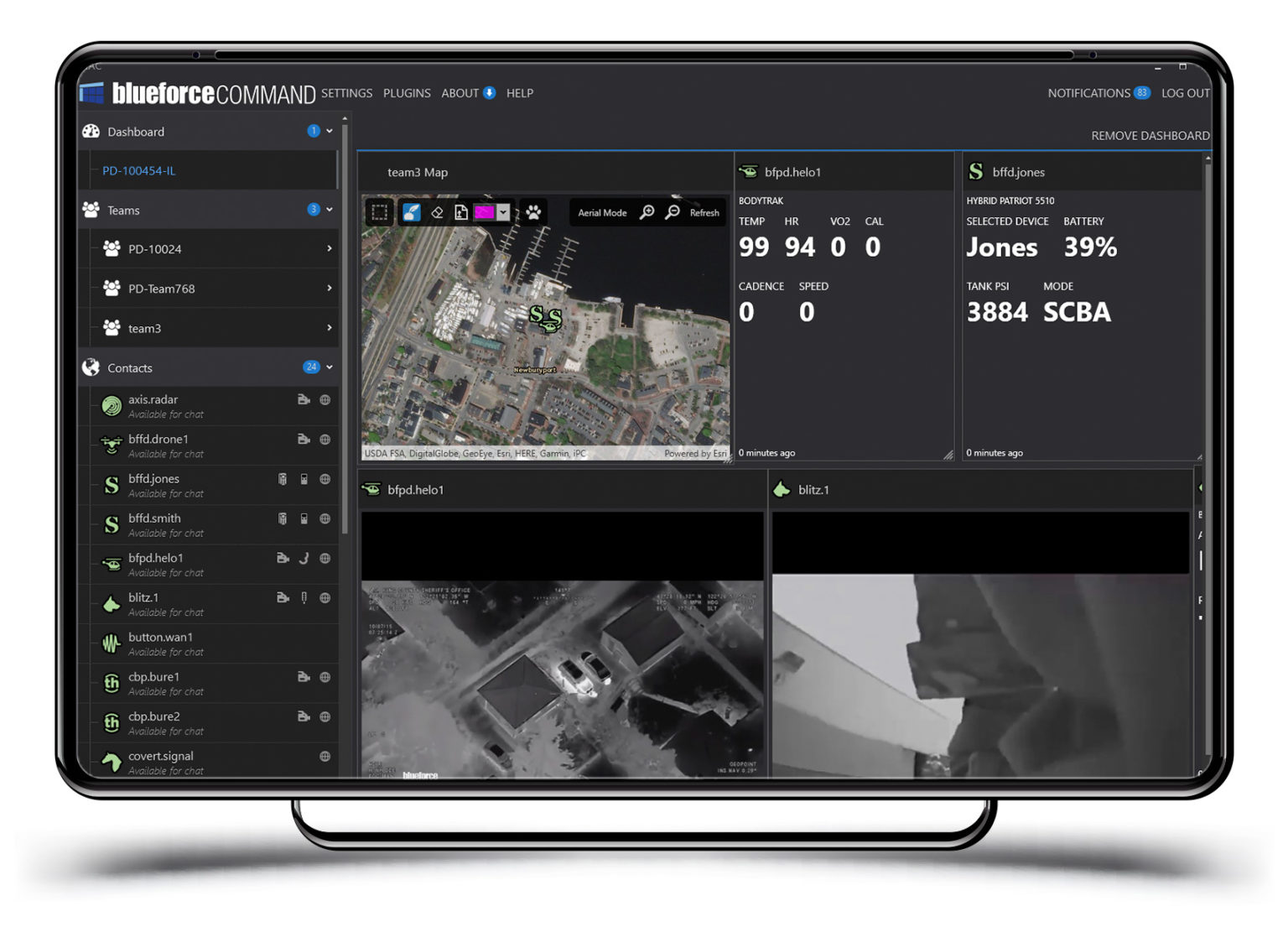Click the globe icon for axis.radar

325,400
